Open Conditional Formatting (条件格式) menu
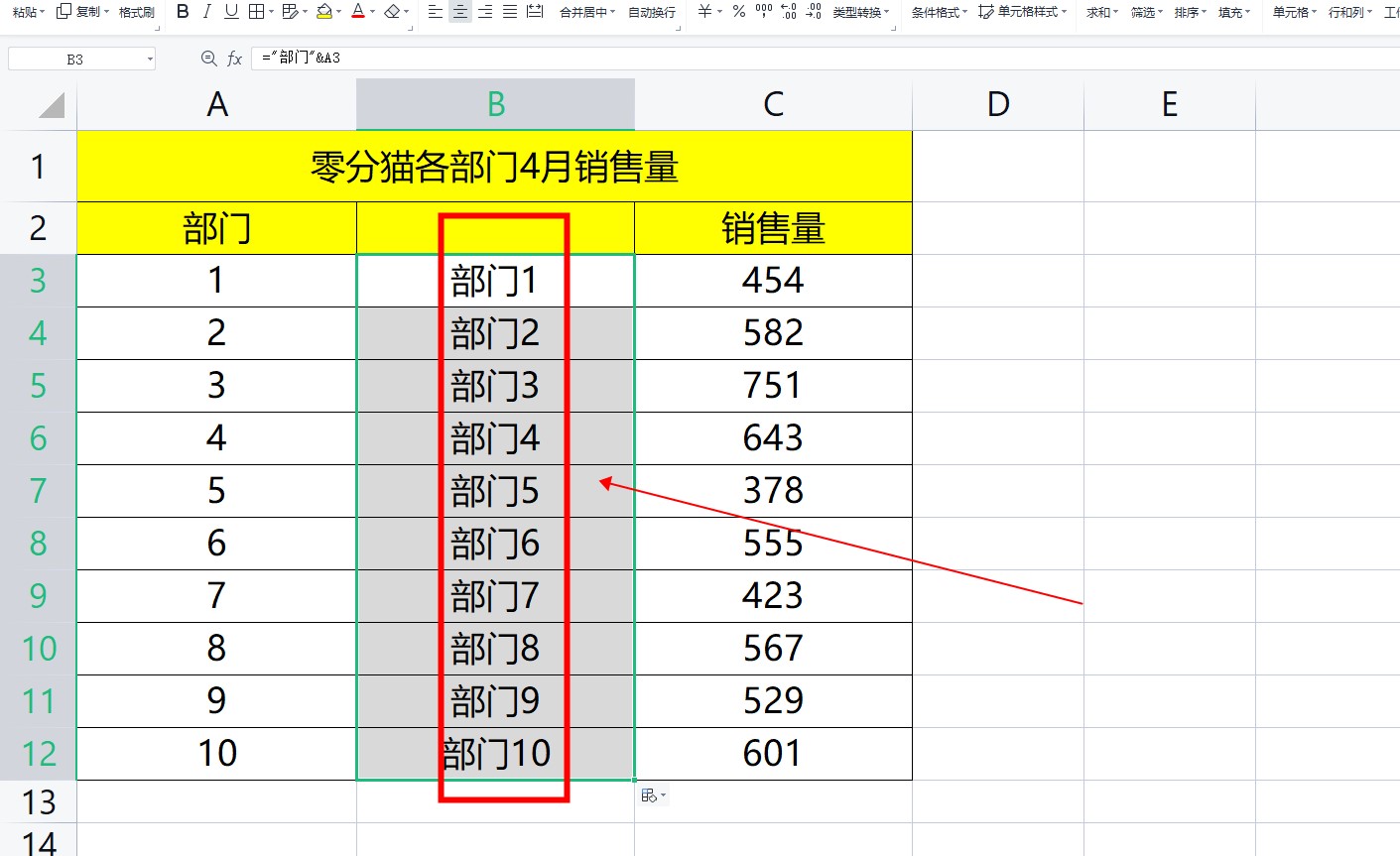1400x856 pixels. coord(940,12)
